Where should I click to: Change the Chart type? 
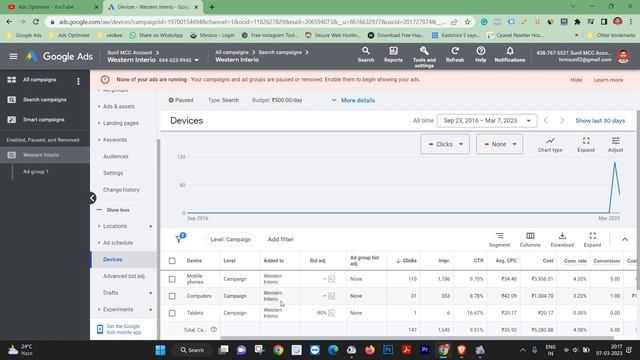tap(550, 144)
